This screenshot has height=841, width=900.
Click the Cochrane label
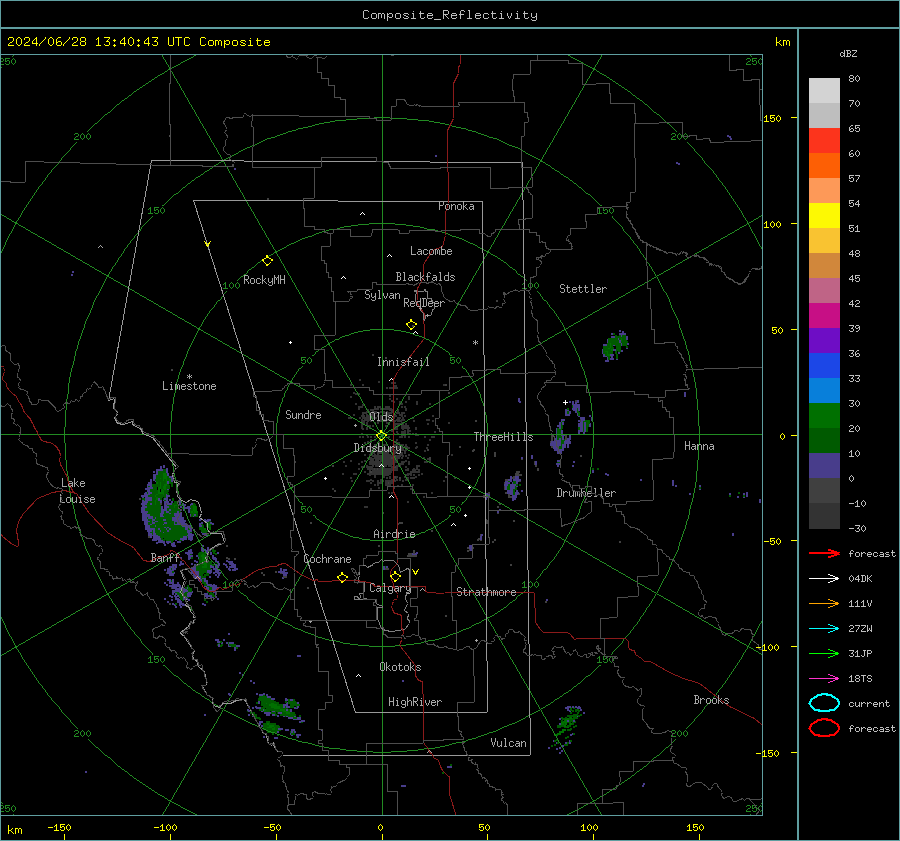(x=327, y=559)
